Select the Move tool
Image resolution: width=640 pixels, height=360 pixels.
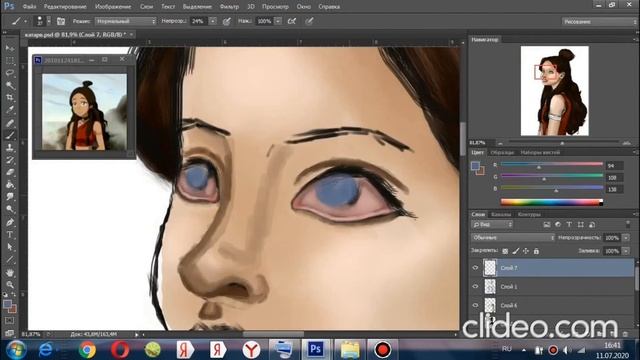click(x=10, y=48)
